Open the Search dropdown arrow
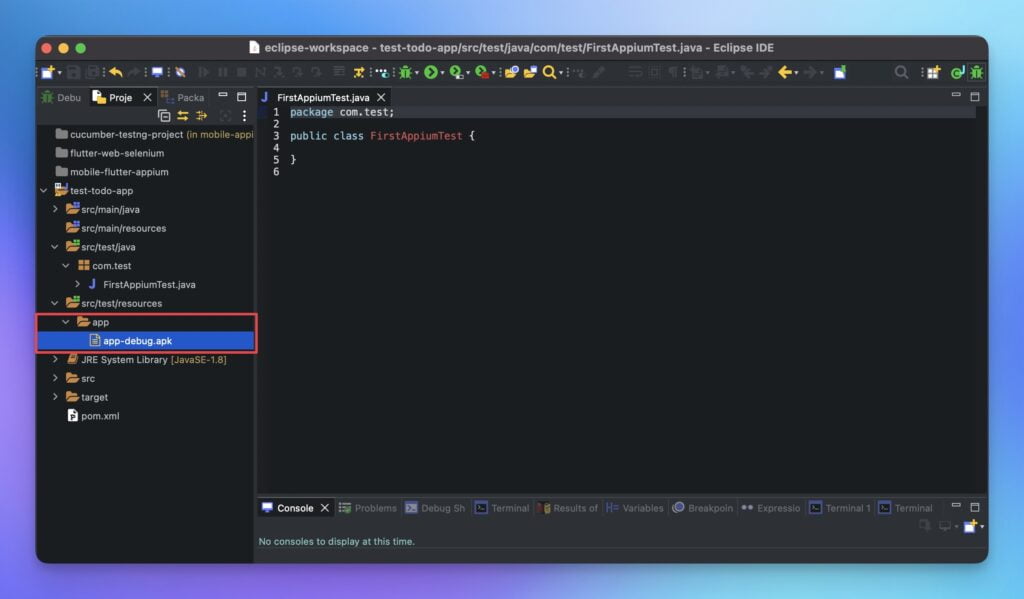This screenshot has width=1024, height=599. pyautogui.click(x=561, y=73)
